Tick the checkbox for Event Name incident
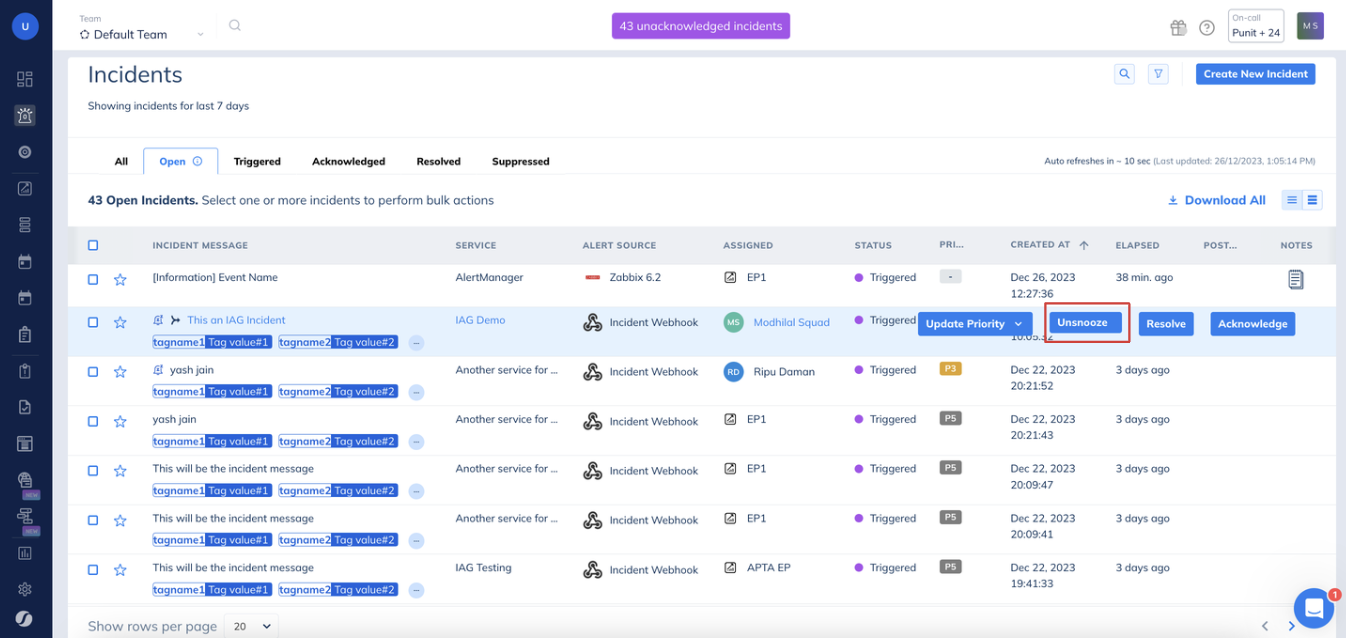 [x=93, y=280]
